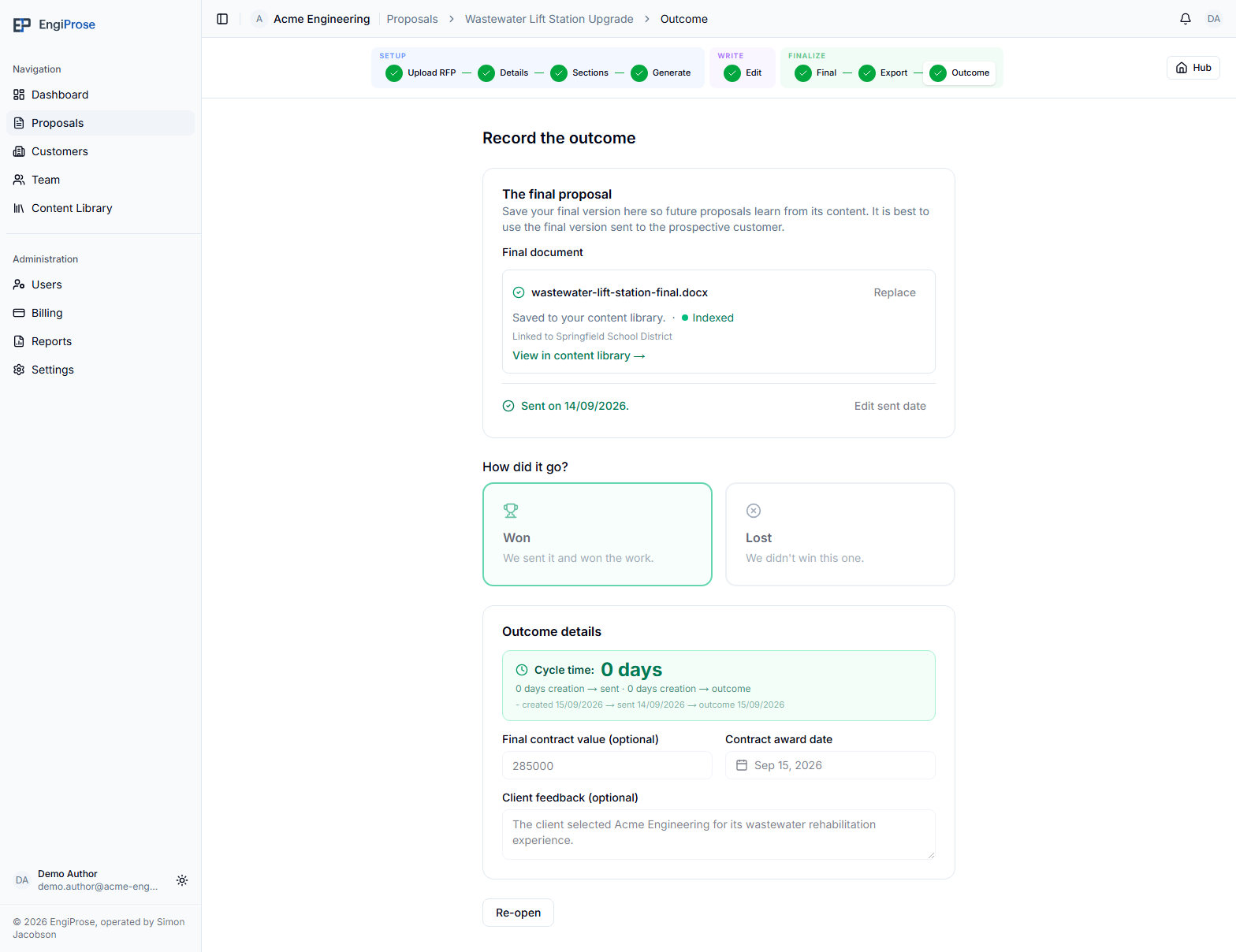Open Contract award date picker
The image size is (1236, 952).
[x=830, y=765]
